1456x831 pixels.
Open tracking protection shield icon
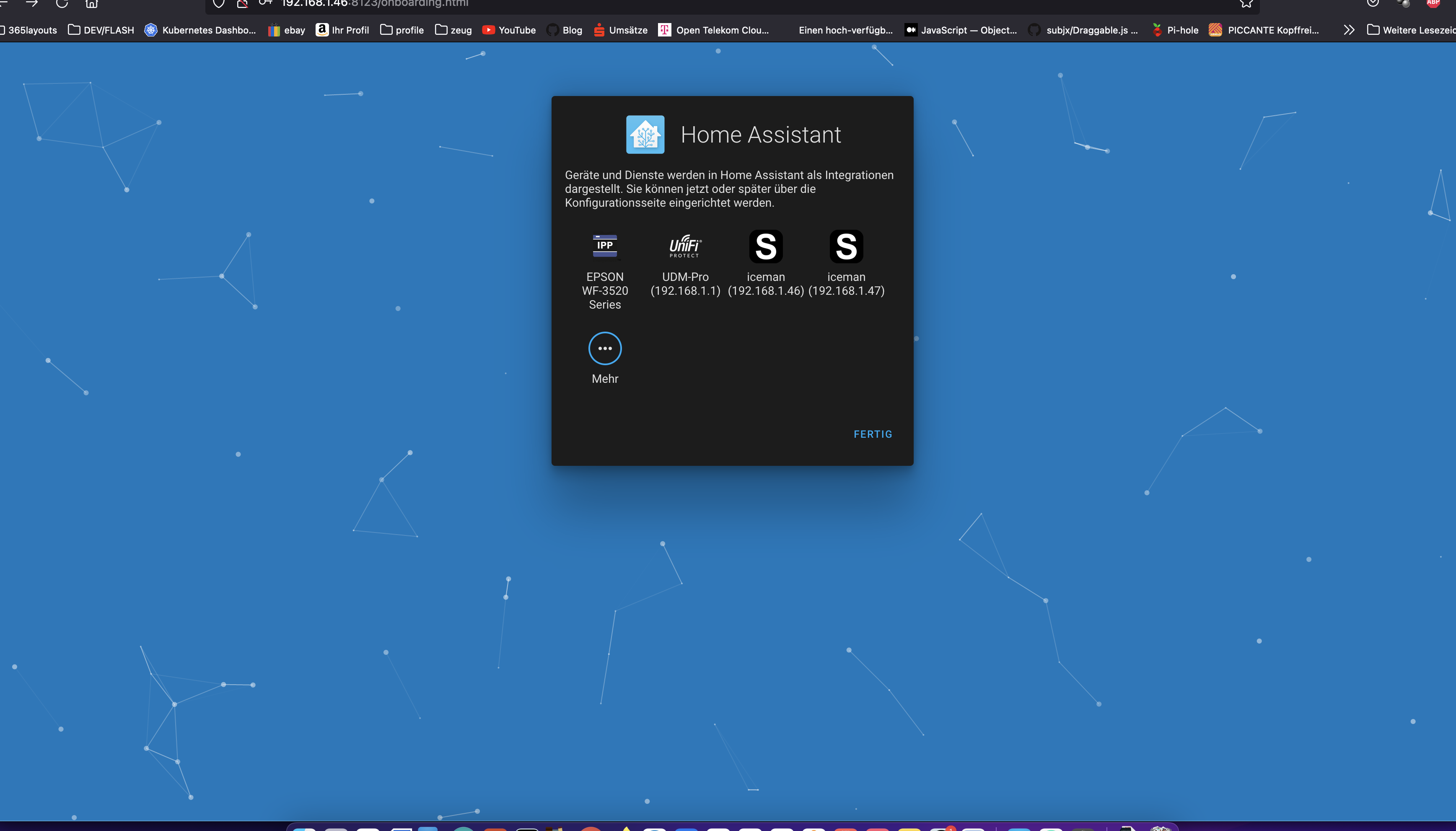[218, 3]
